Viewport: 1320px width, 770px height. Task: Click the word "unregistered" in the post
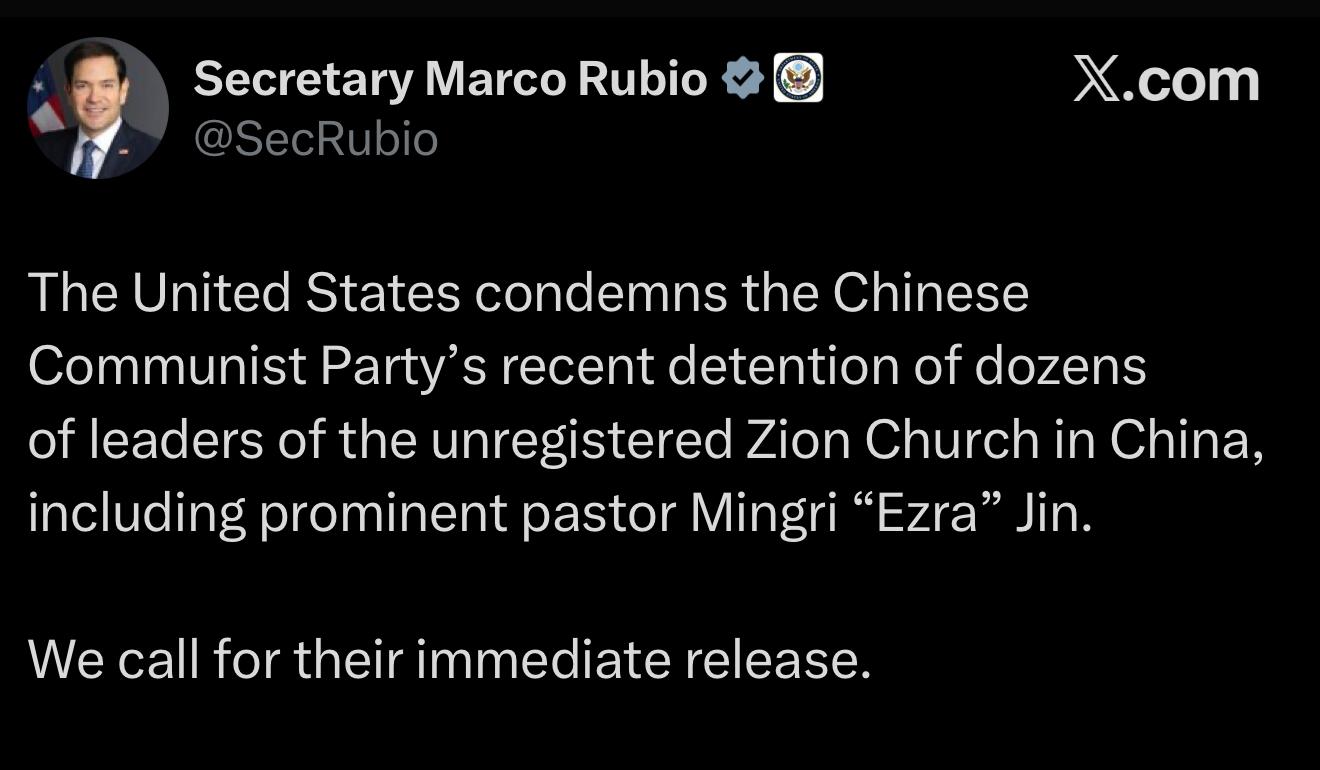pos(581,440)
